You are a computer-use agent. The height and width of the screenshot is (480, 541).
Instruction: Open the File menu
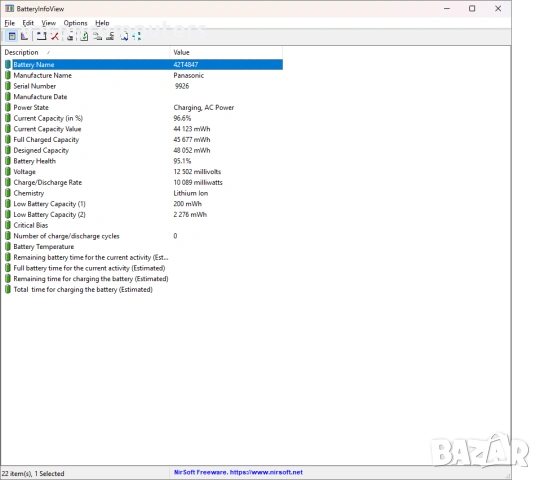[x=9, y=23]
